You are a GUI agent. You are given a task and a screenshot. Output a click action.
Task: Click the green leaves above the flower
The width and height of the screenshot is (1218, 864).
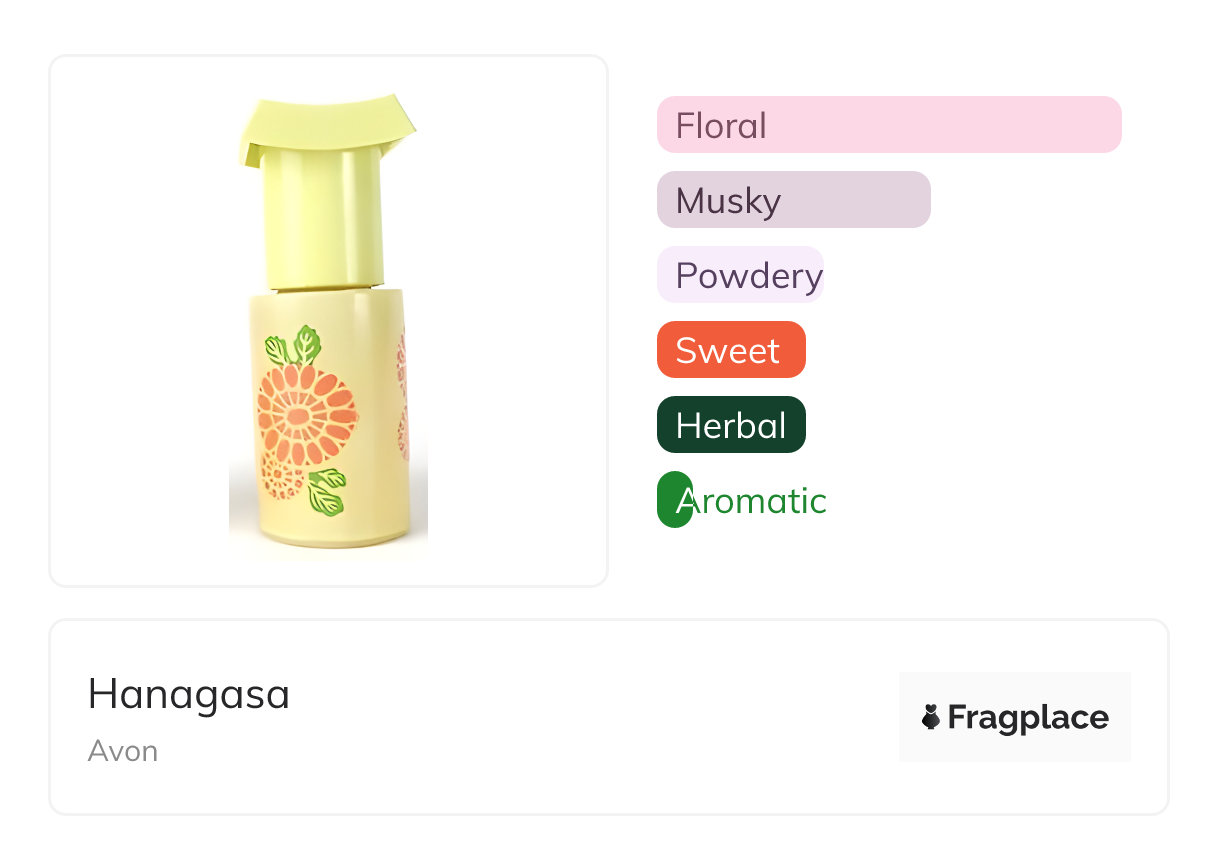pos(293,346)
